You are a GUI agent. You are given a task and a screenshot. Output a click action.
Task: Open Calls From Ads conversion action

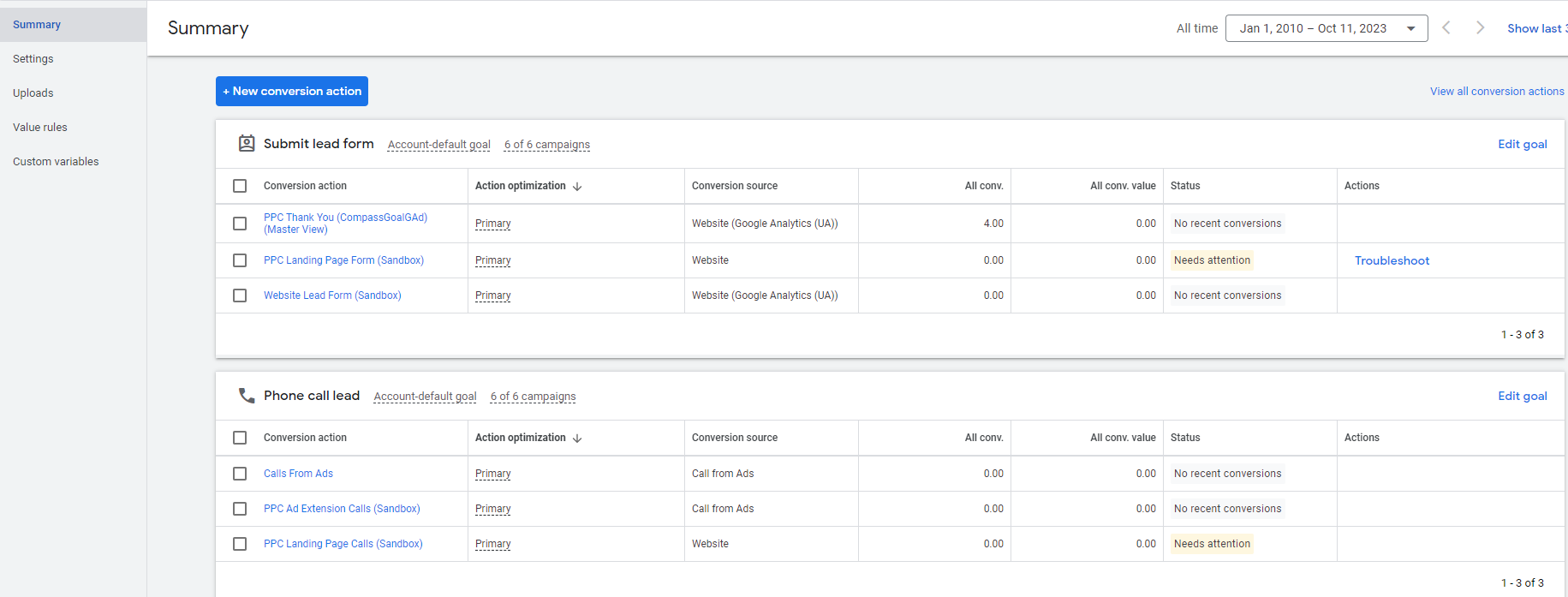(x=298, y=474)
